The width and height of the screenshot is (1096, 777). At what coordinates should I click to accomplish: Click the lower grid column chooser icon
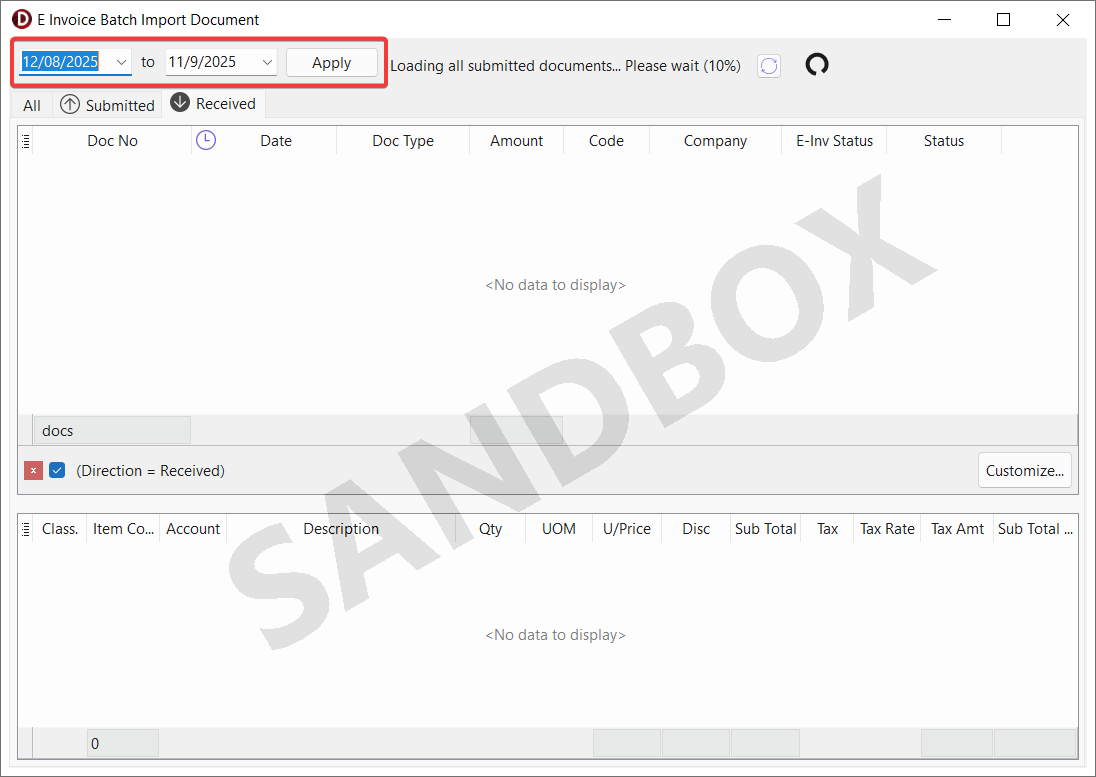point(26,529)
